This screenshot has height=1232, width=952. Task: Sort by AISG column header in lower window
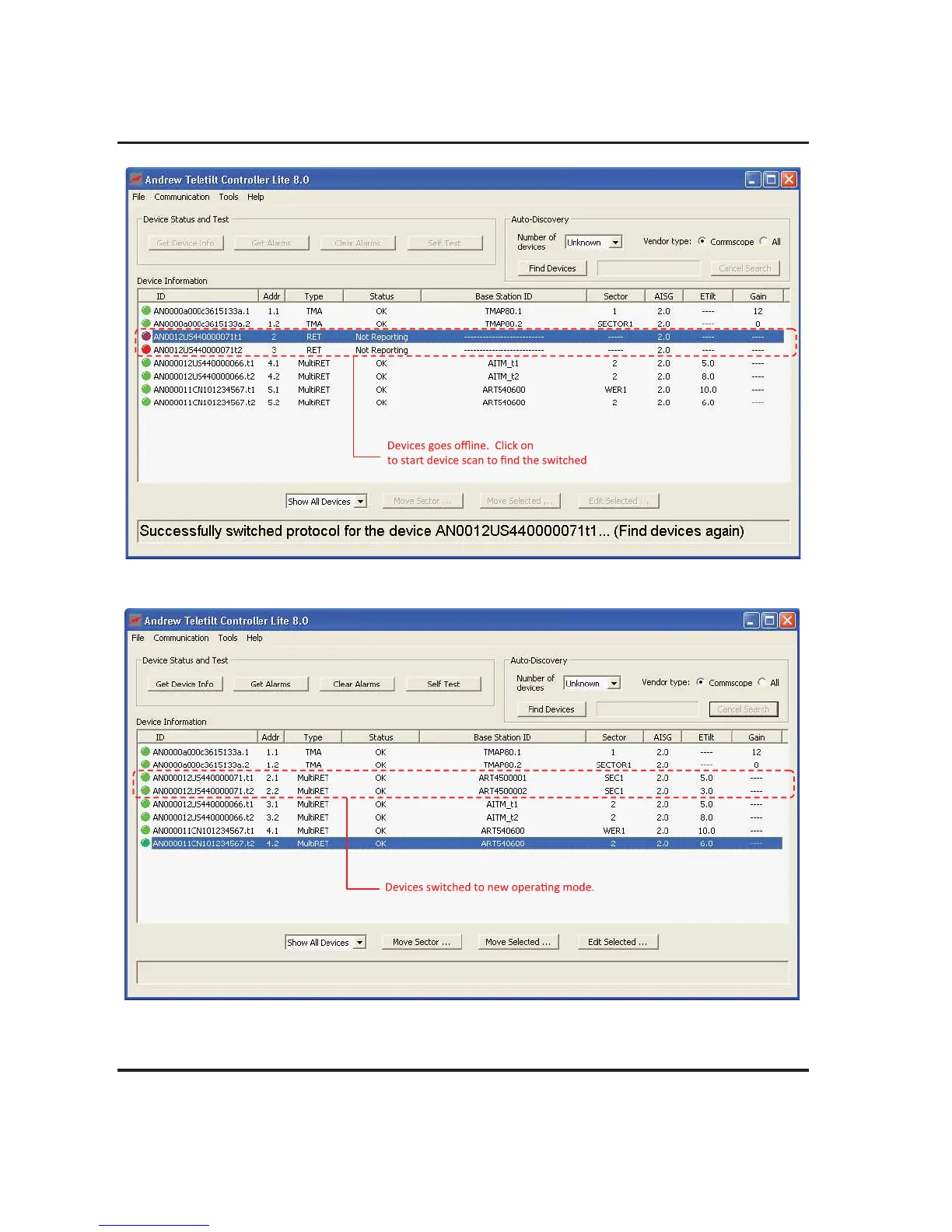click(663, 737)
